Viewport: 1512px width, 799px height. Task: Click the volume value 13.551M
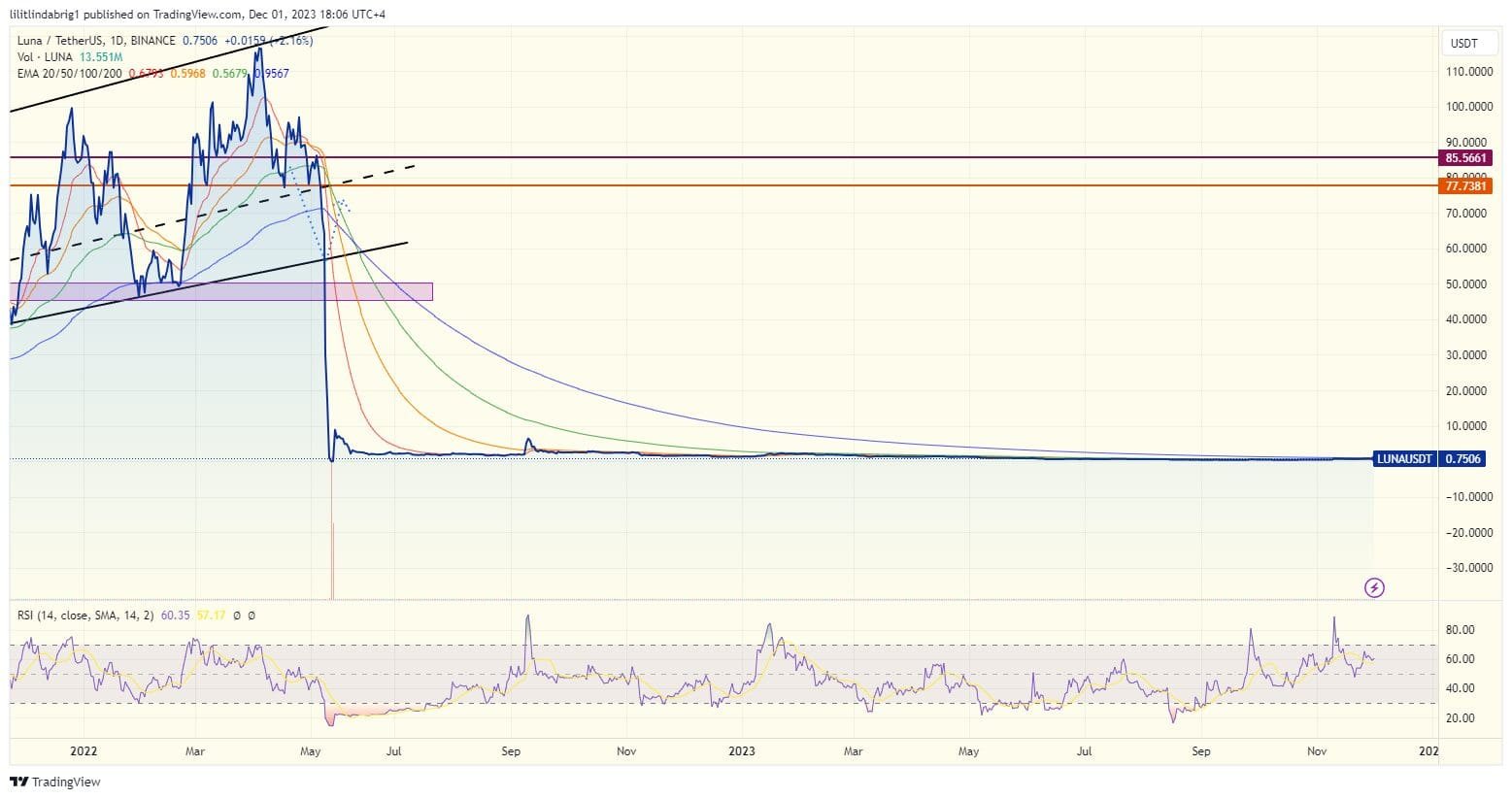tap(100, 57)
